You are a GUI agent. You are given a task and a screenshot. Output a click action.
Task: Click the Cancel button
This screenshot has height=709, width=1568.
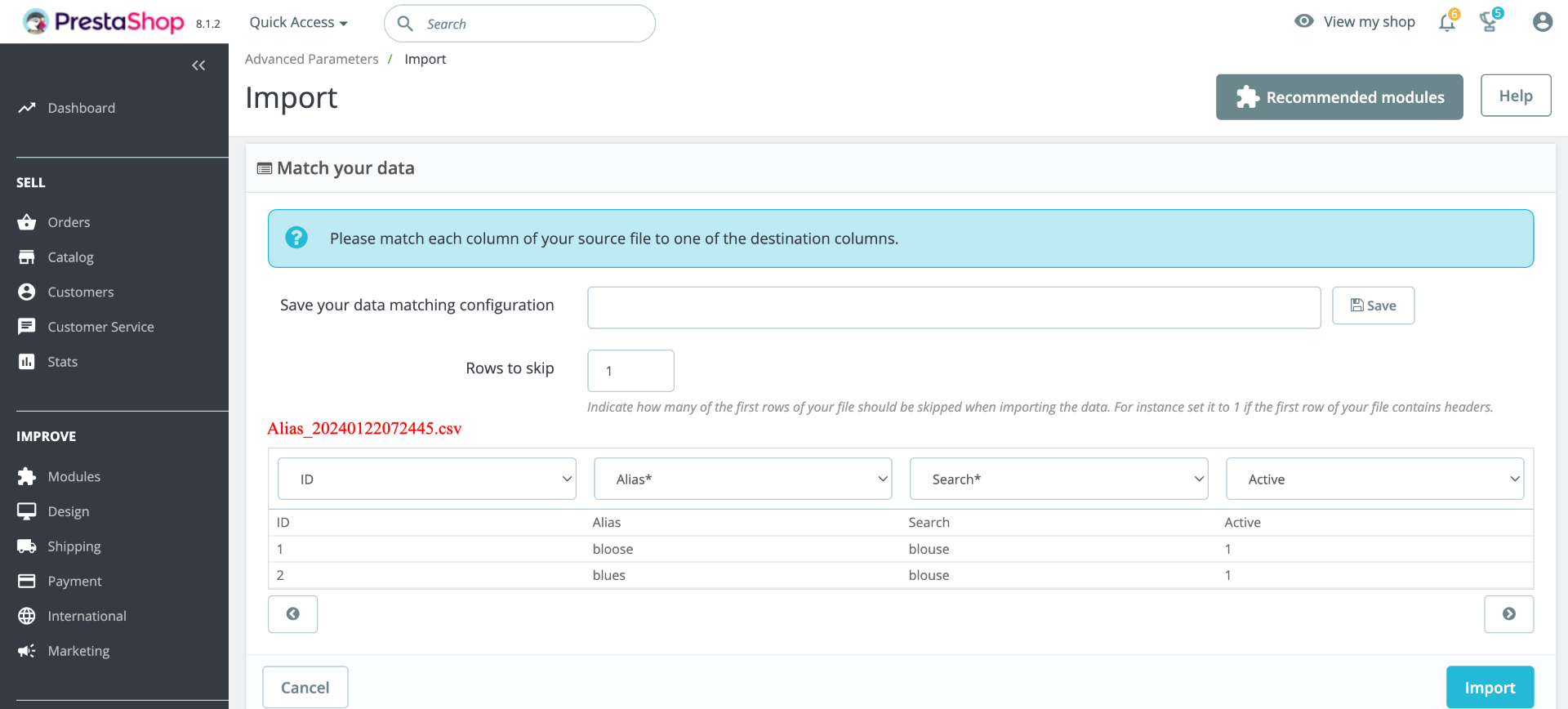(x=305, y=688)
